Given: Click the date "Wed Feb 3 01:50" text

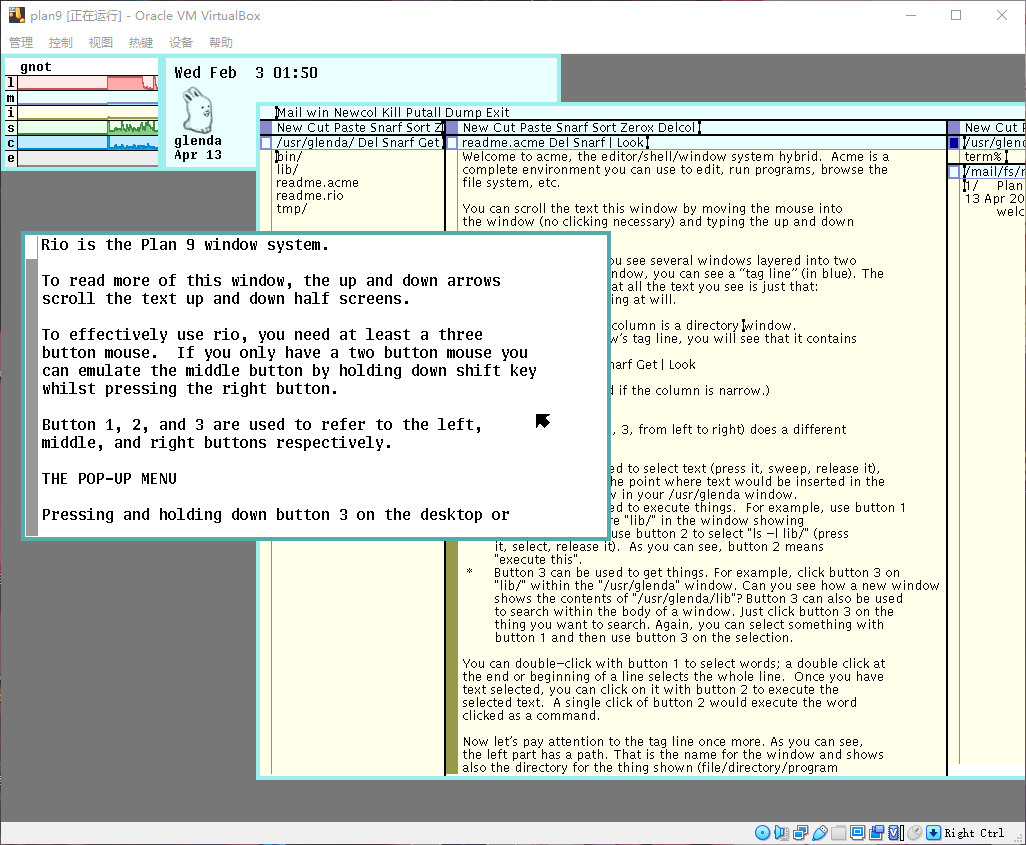Looking at the screenshot, I should click(246, 73).
